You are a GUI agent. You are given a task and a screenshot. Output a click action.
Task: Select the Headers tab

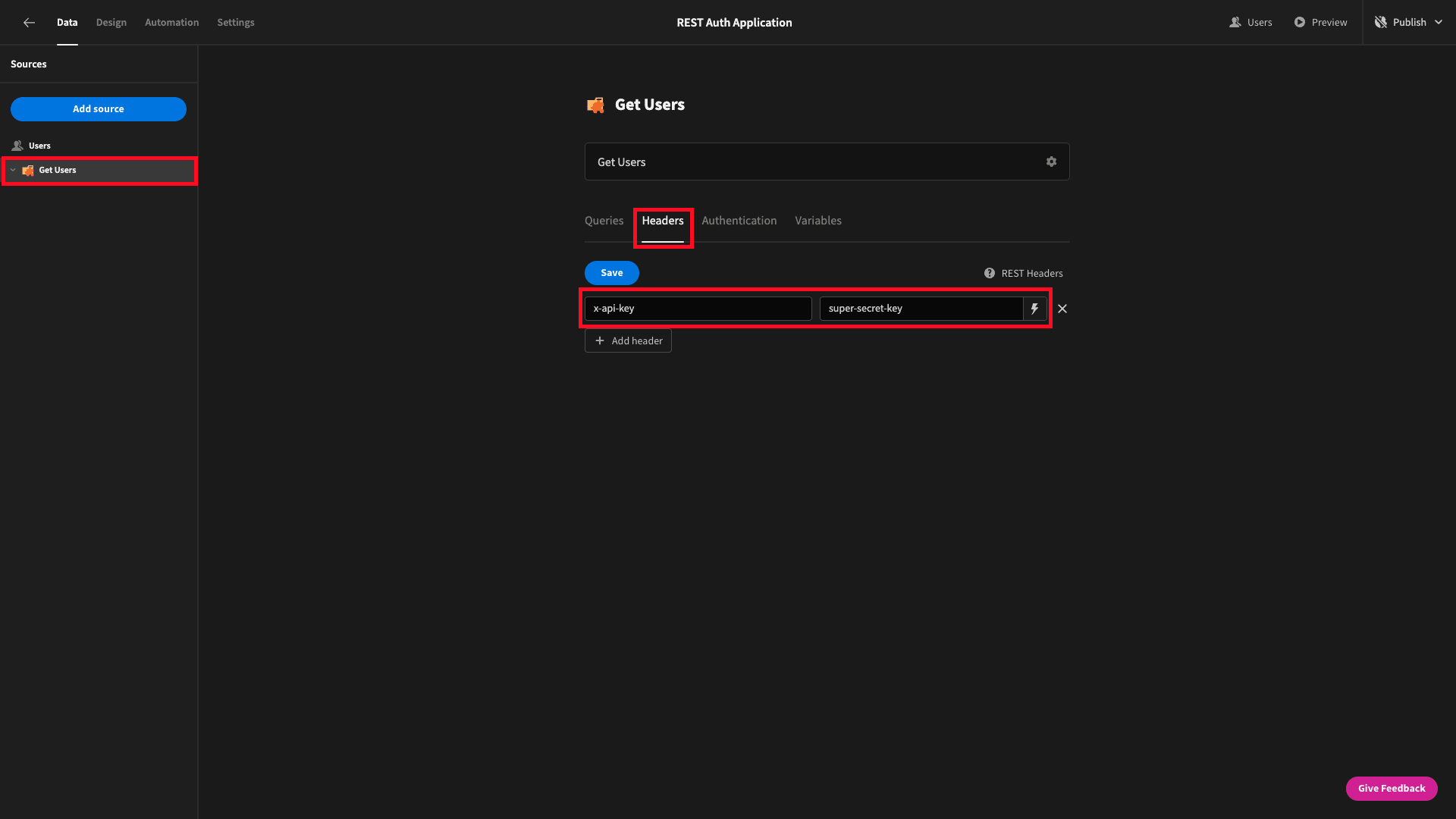662,221
